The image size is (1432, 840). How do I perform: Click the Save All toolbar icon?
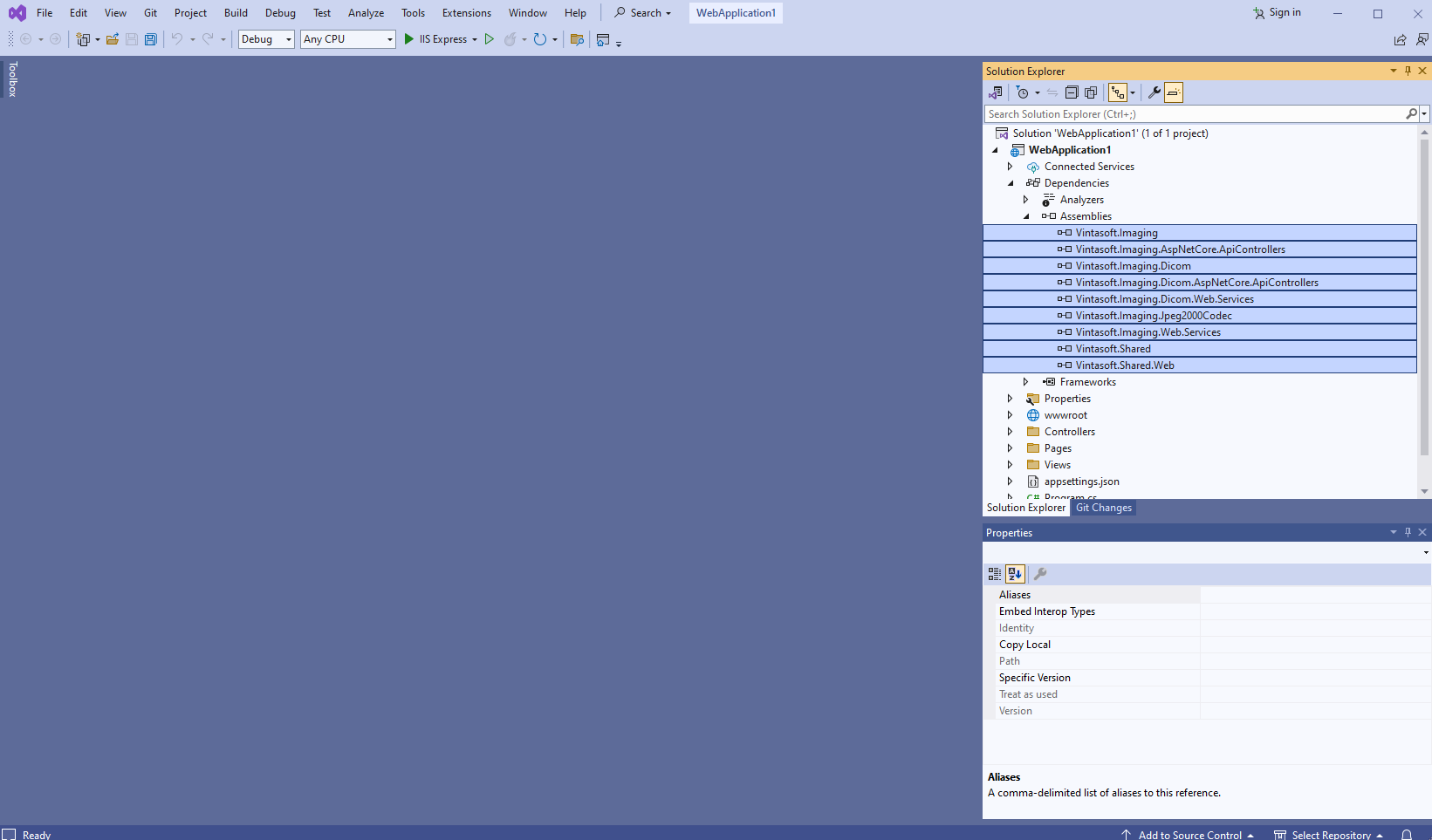[151, 39]
